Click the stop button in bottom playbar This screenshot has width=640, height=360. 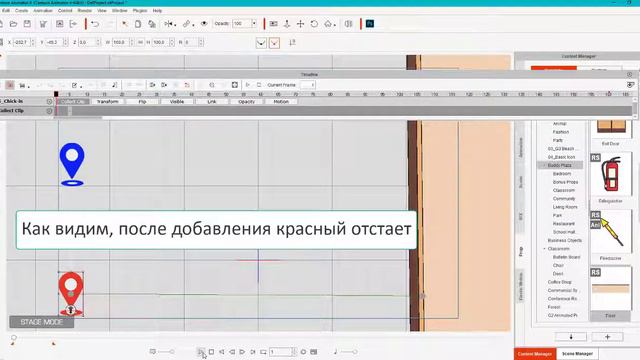coord(211,351)
